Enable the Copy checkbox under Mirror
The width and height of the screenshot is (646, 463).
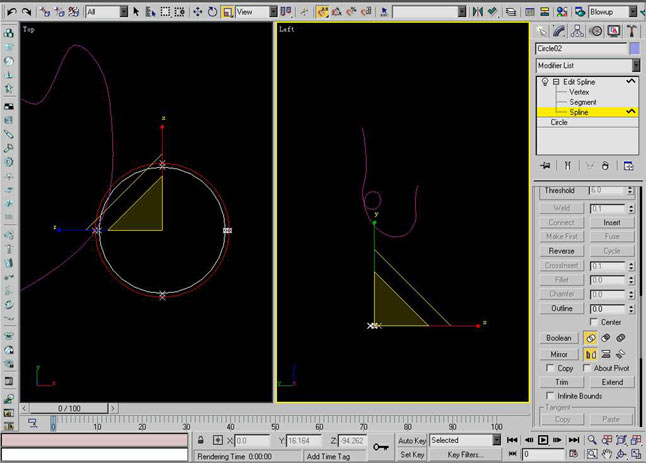550,368
